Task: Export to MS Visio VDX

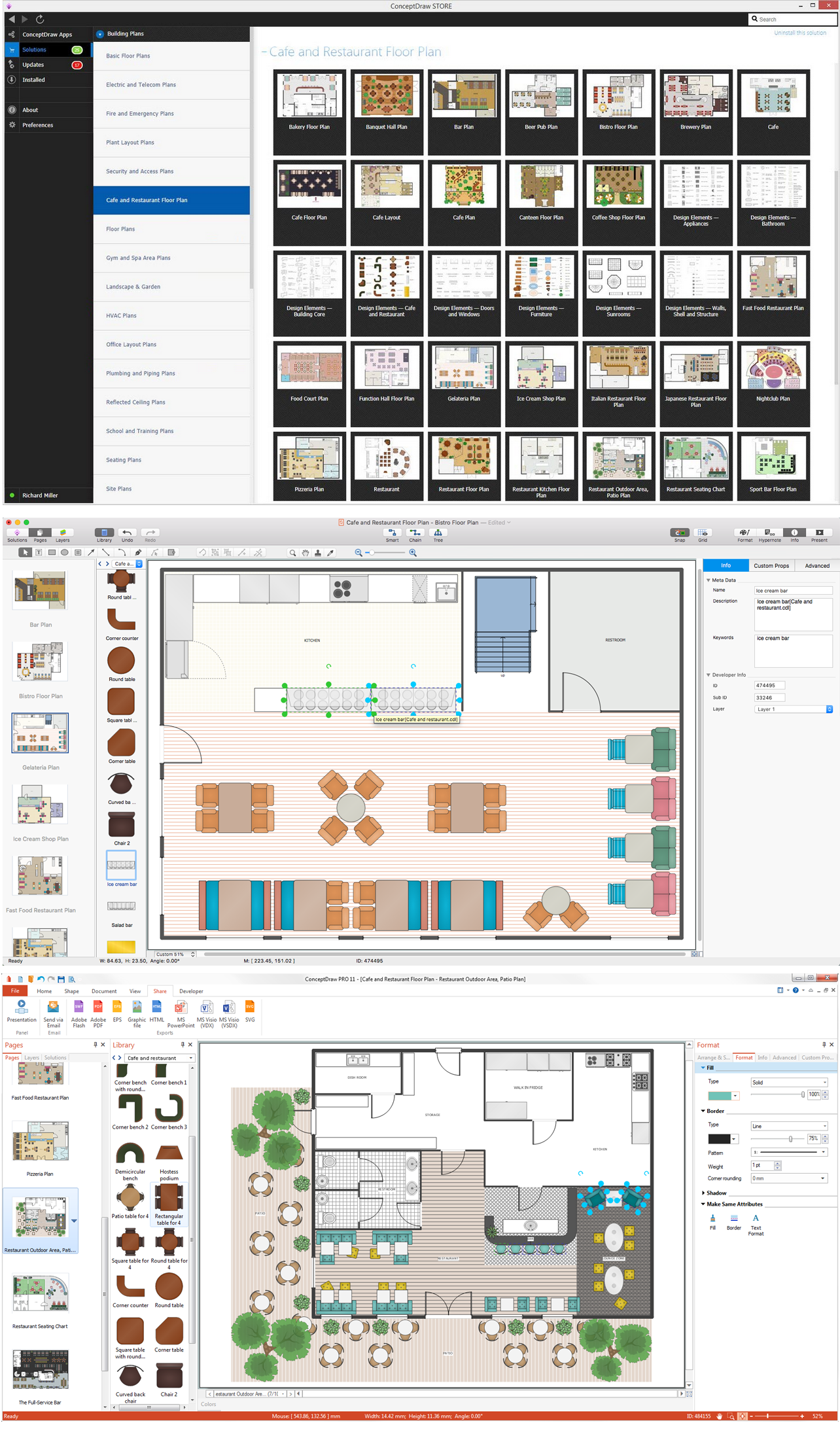Action: (x=207, y=1013)
